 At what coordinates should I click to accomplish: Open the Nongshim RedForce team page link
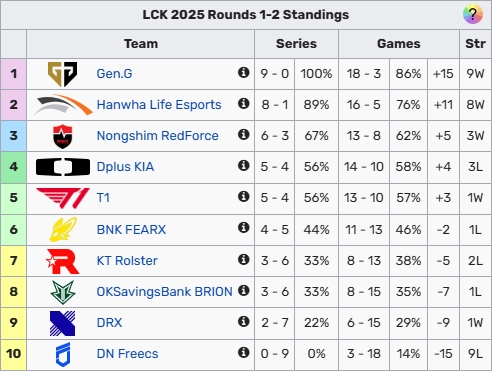coord(158,136)
